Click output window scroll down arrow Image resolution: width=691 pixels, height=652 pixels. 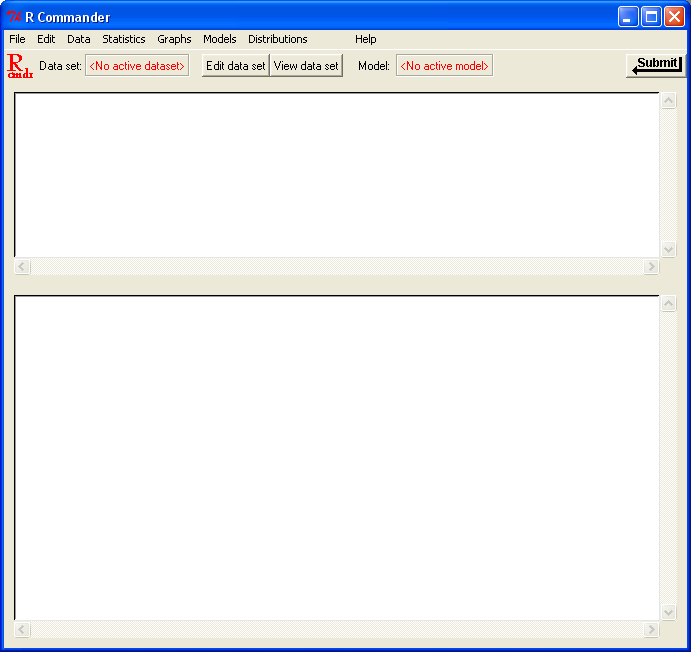pyautogui.click(x=669, y=612)
